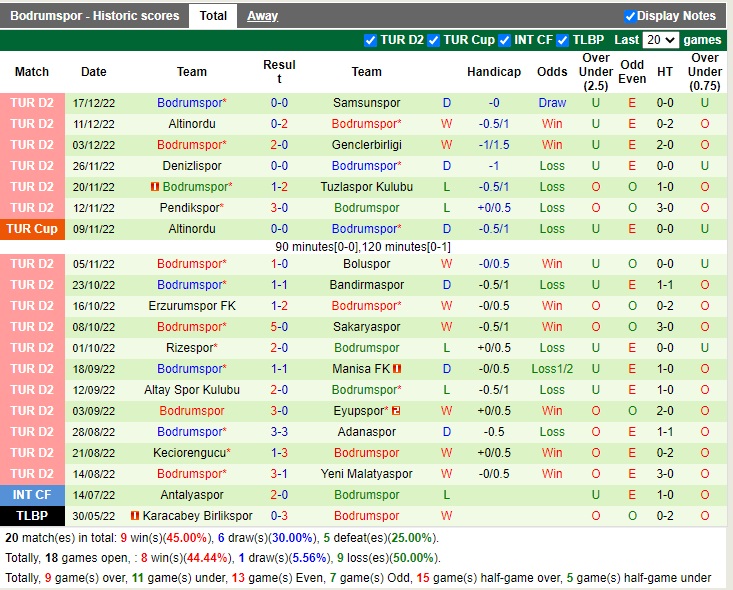Screen dimensions: 733x590
Task: Click the 5-0 result against Sakaryaspor
Action: [279, 327]
